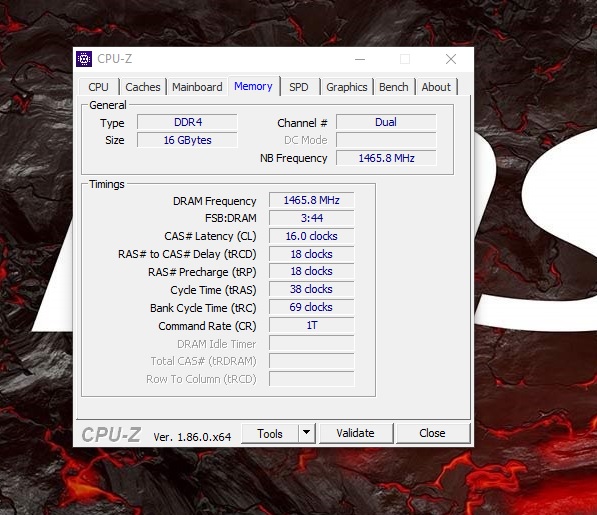Image resolution: width=597 pixels, height=515 pixels.
Task: Click the "RAS# to CAS# Delay (tRCD)" label
Action: [x=187, y=254]
